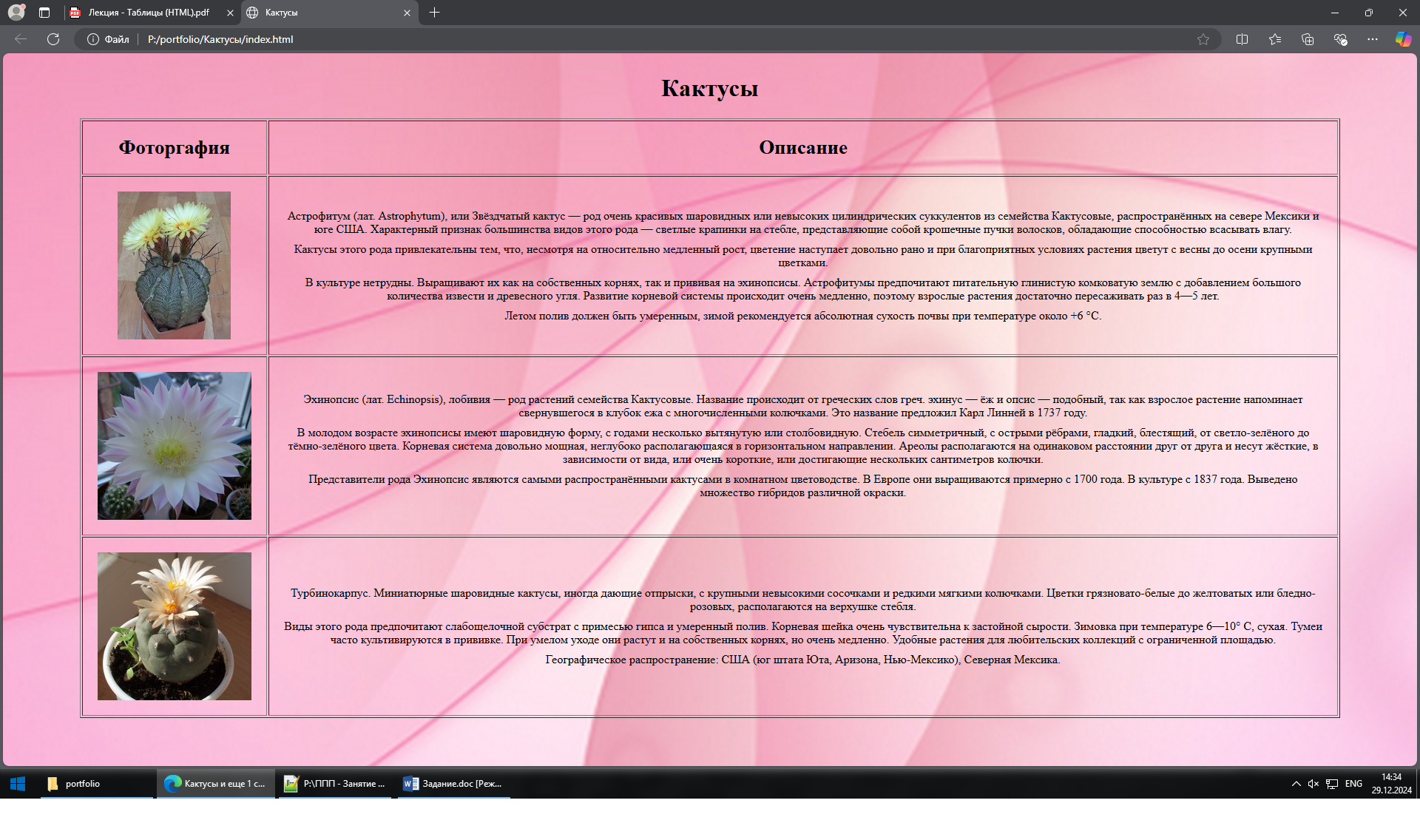Click the paragraph starting with Эхинопсис (лат.
Viewport: 1420px width, 840px height.
point(803,406)
